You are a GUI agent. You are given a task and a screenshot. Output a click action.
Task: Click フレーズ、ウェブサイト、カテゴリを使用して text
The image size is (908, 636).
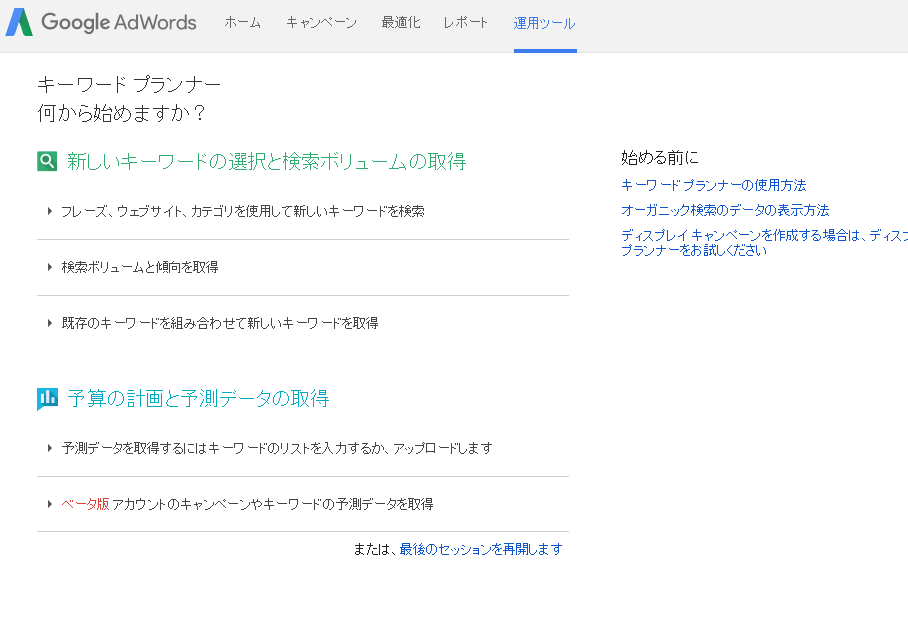pyautogui.click(x=243, y=211)
